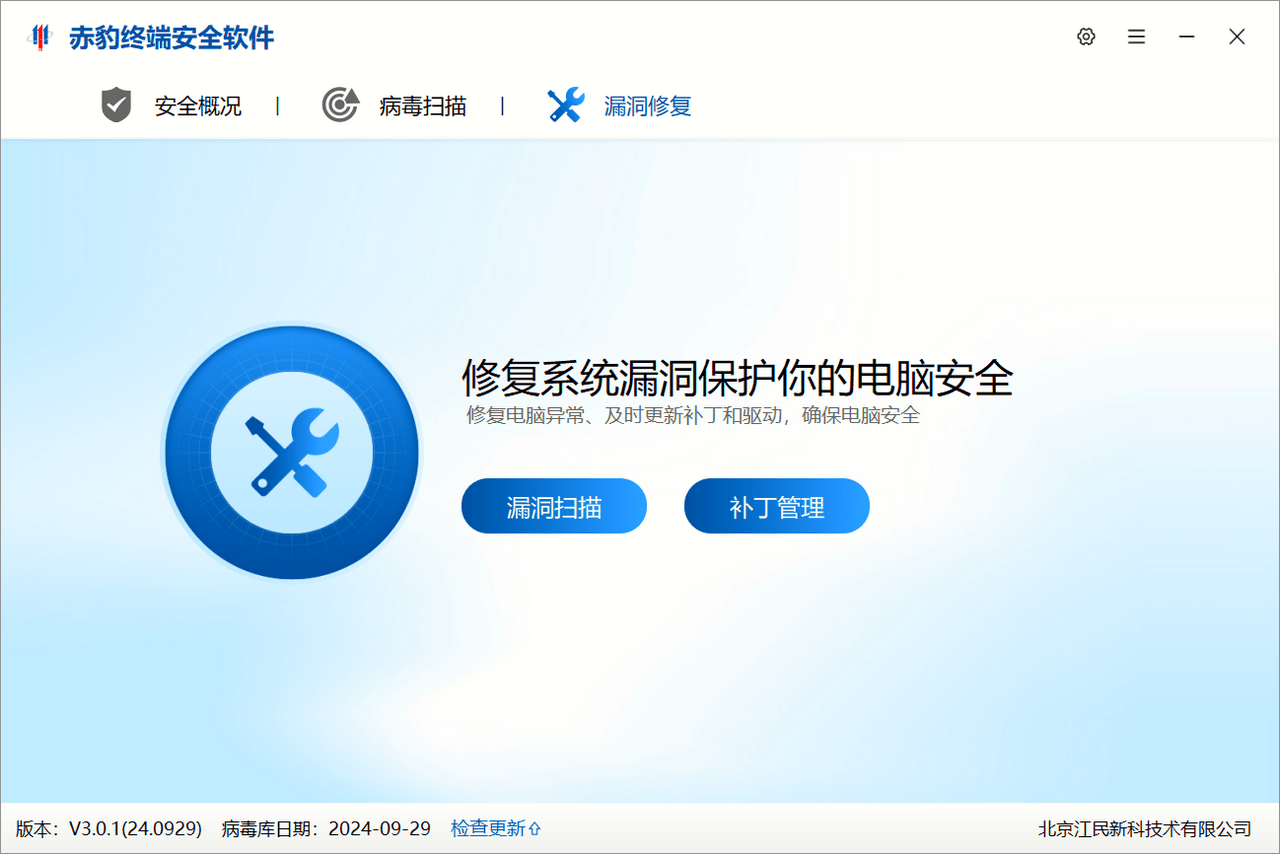Open 补丁管理 patch management

[777, 506]
